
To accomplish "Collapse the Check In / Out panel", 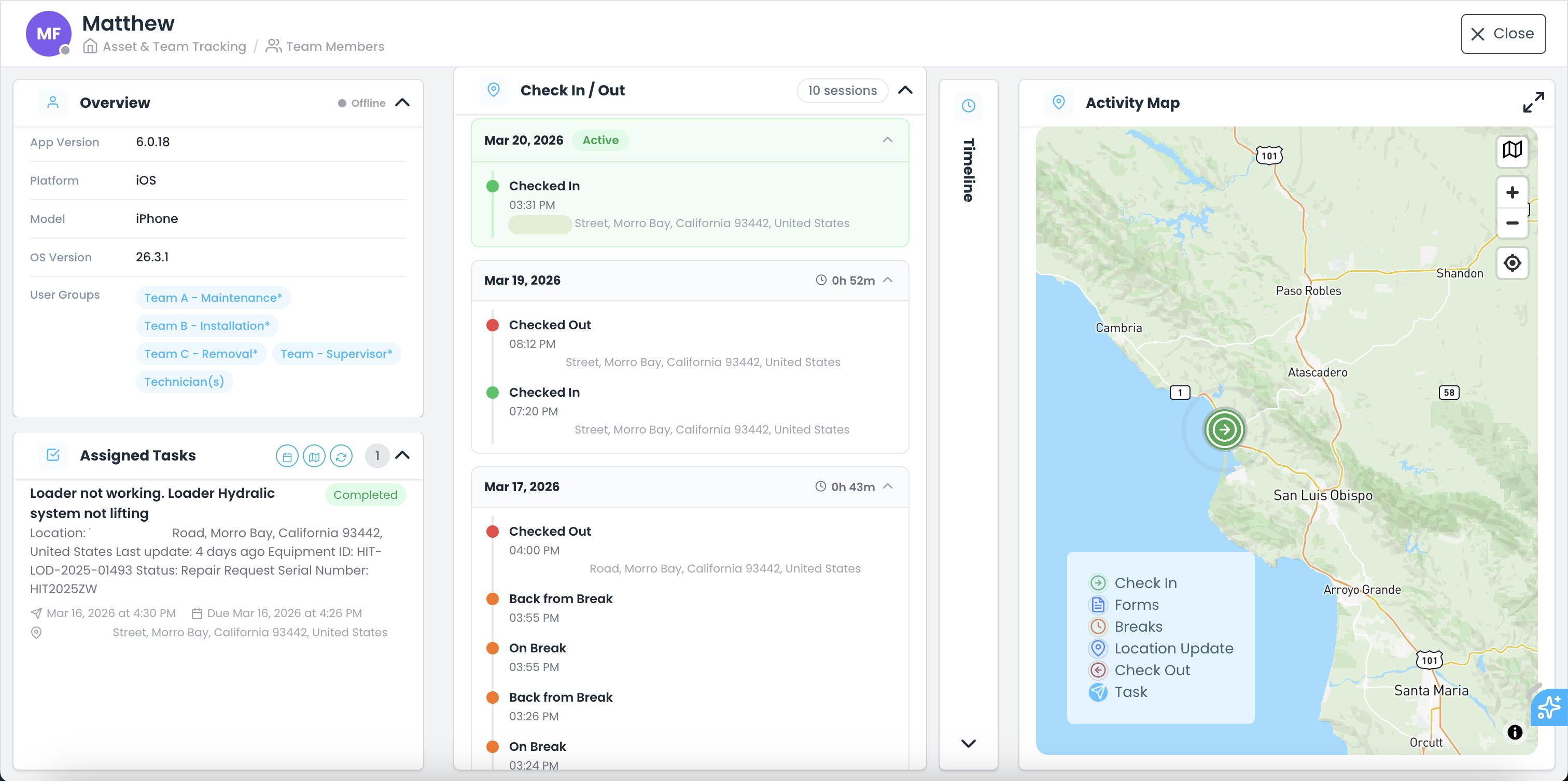I will 905,90.
